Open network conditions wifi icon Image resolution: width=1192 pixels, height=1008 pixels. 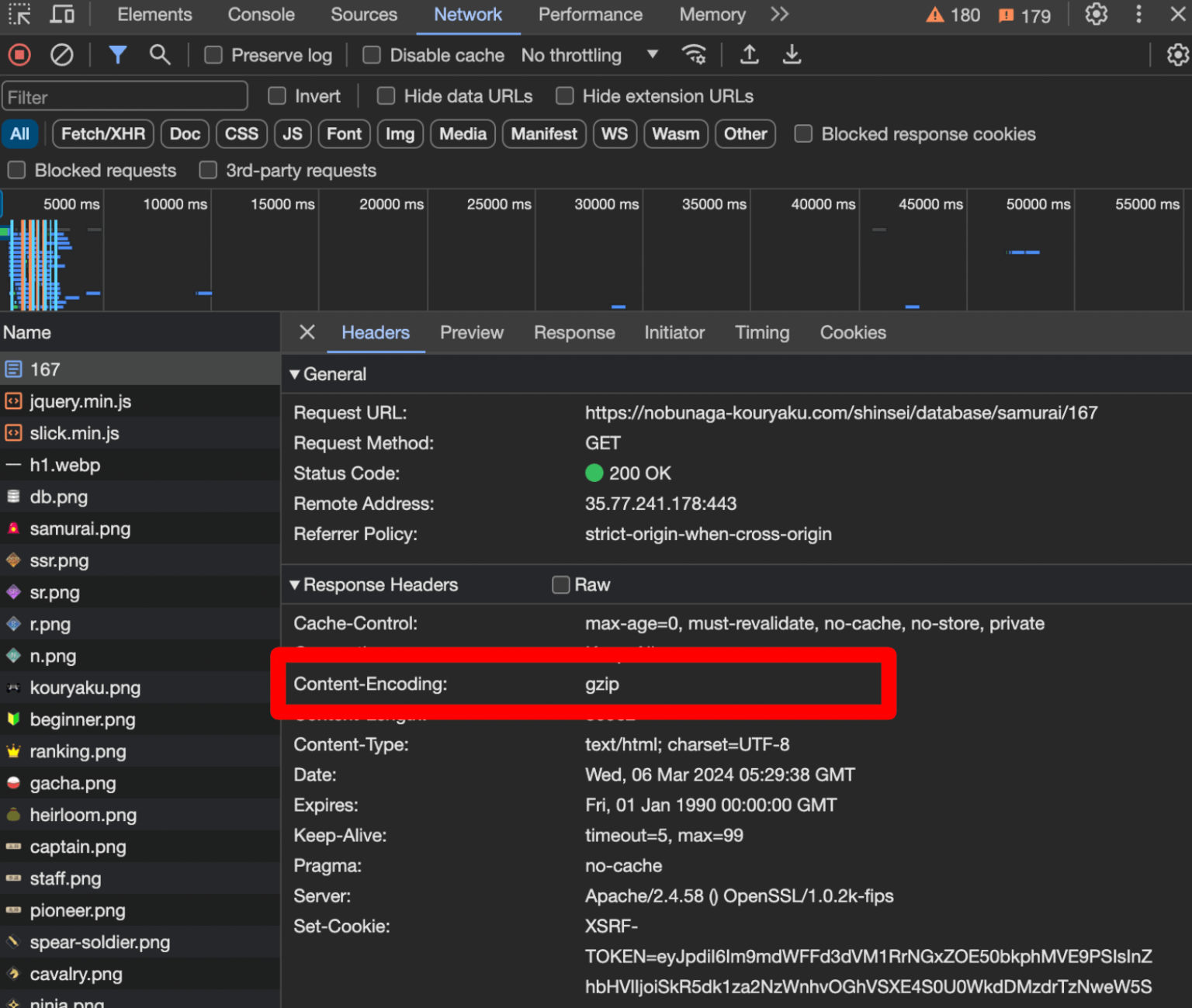click(694, 54)
